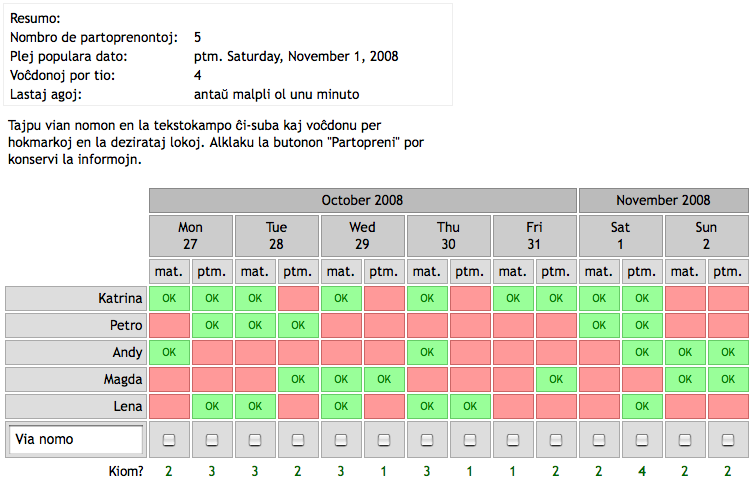Screen dimensions: 752x482
Task: Check the Monday 27 ptm. checkbox
Action: click(212, 440)
